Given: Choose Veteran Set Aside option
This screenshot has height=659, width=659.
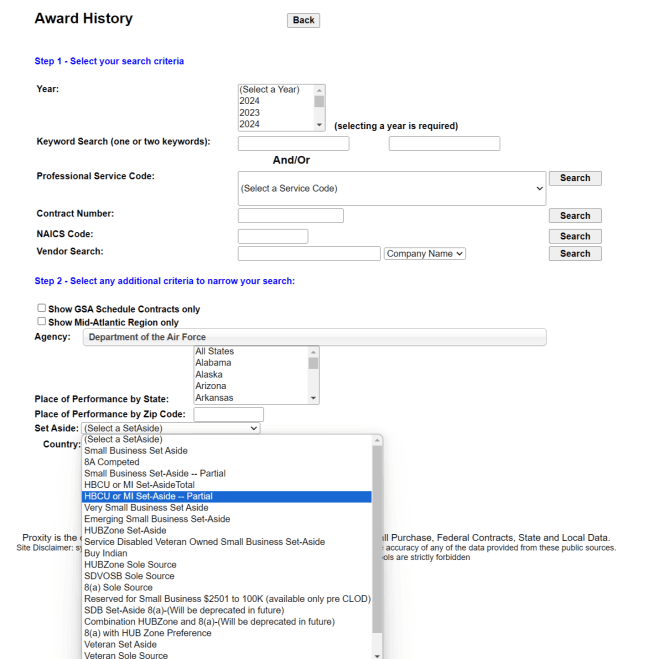Looking at the screenshot, I should coord(227,644).
